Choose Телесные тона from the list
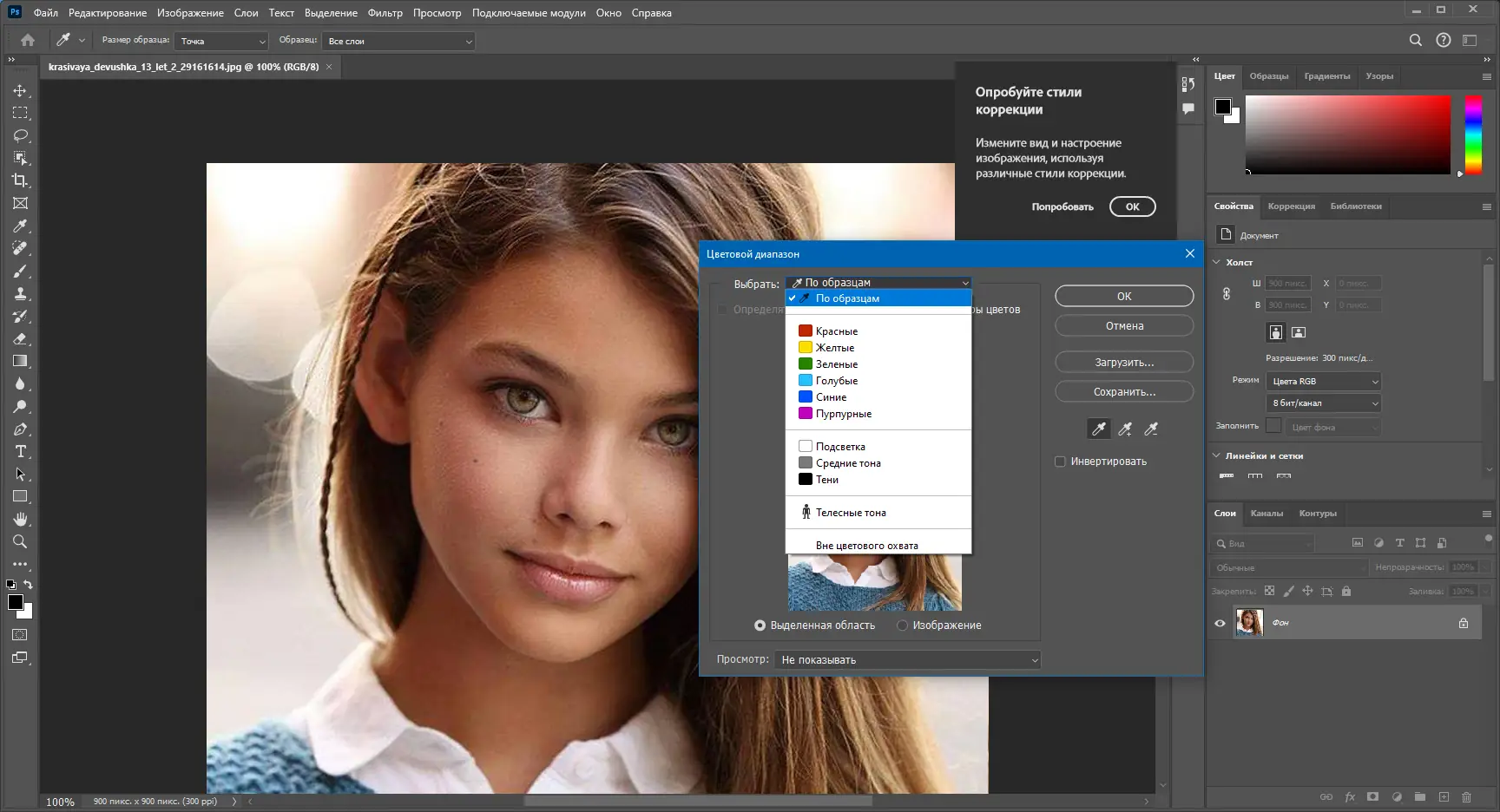1500x812 pixels. click(850, 513)
